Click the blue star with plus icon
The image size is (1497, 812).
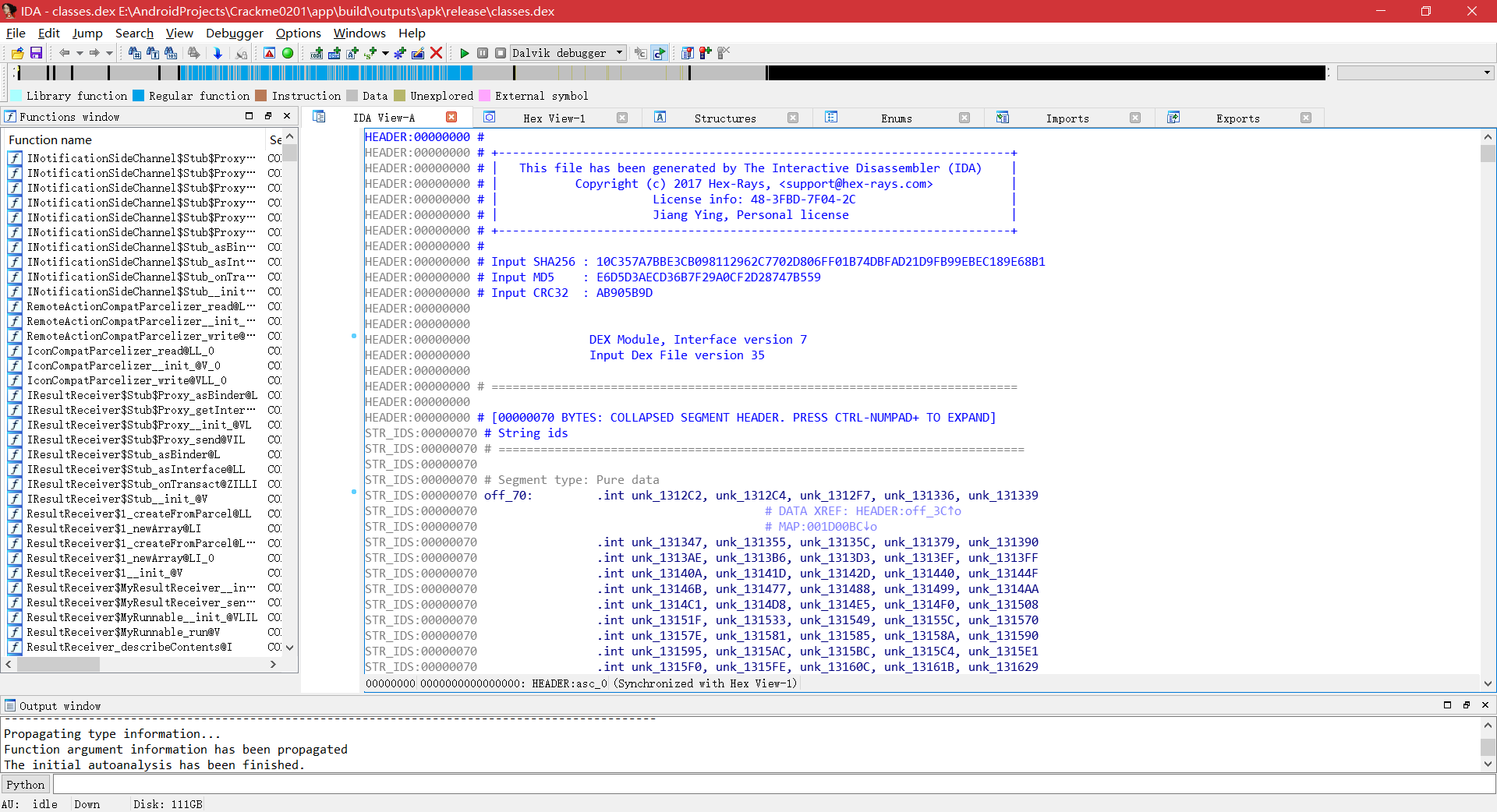coord(399,53)
